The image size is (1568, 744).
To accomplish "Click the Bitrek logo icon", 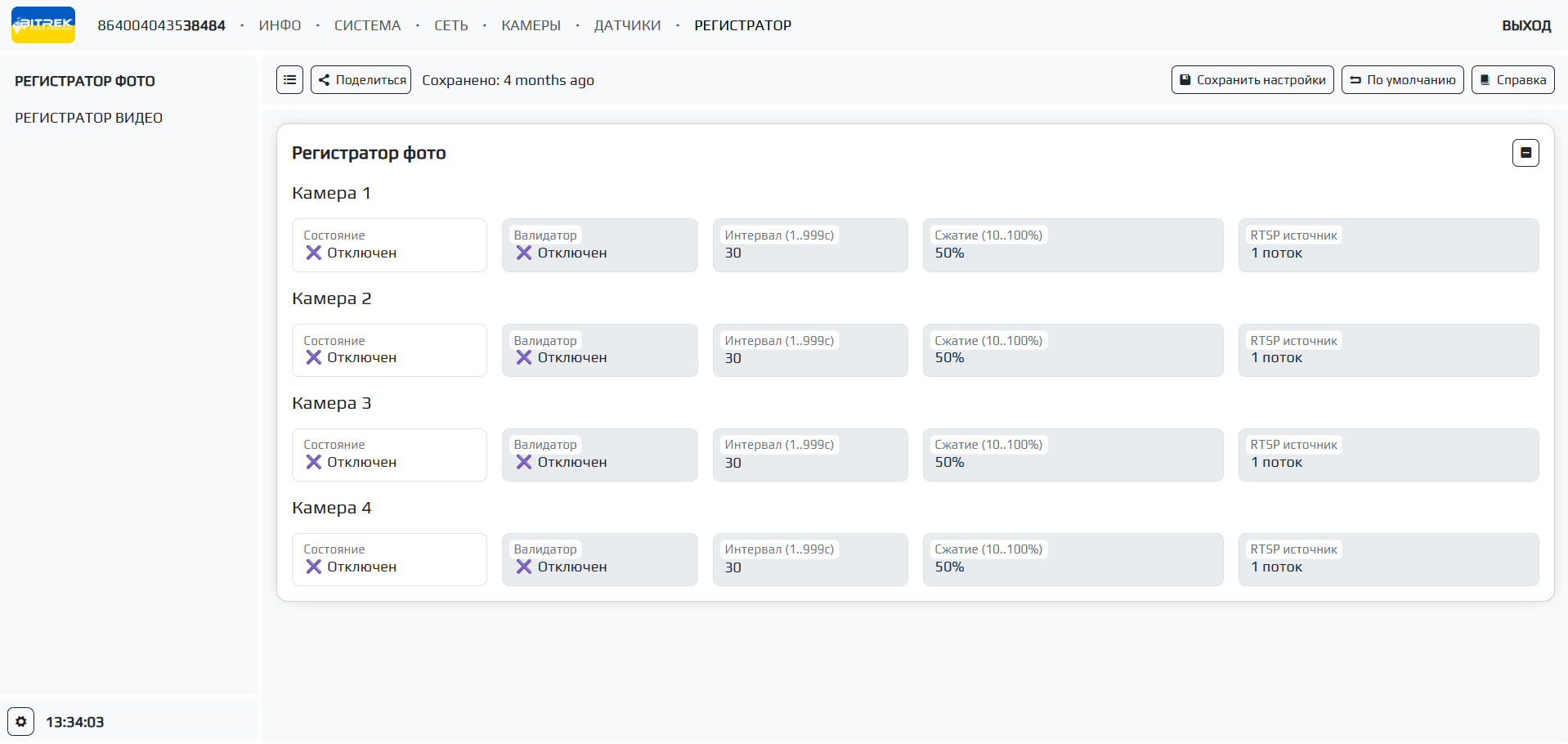I will (43, 25).
